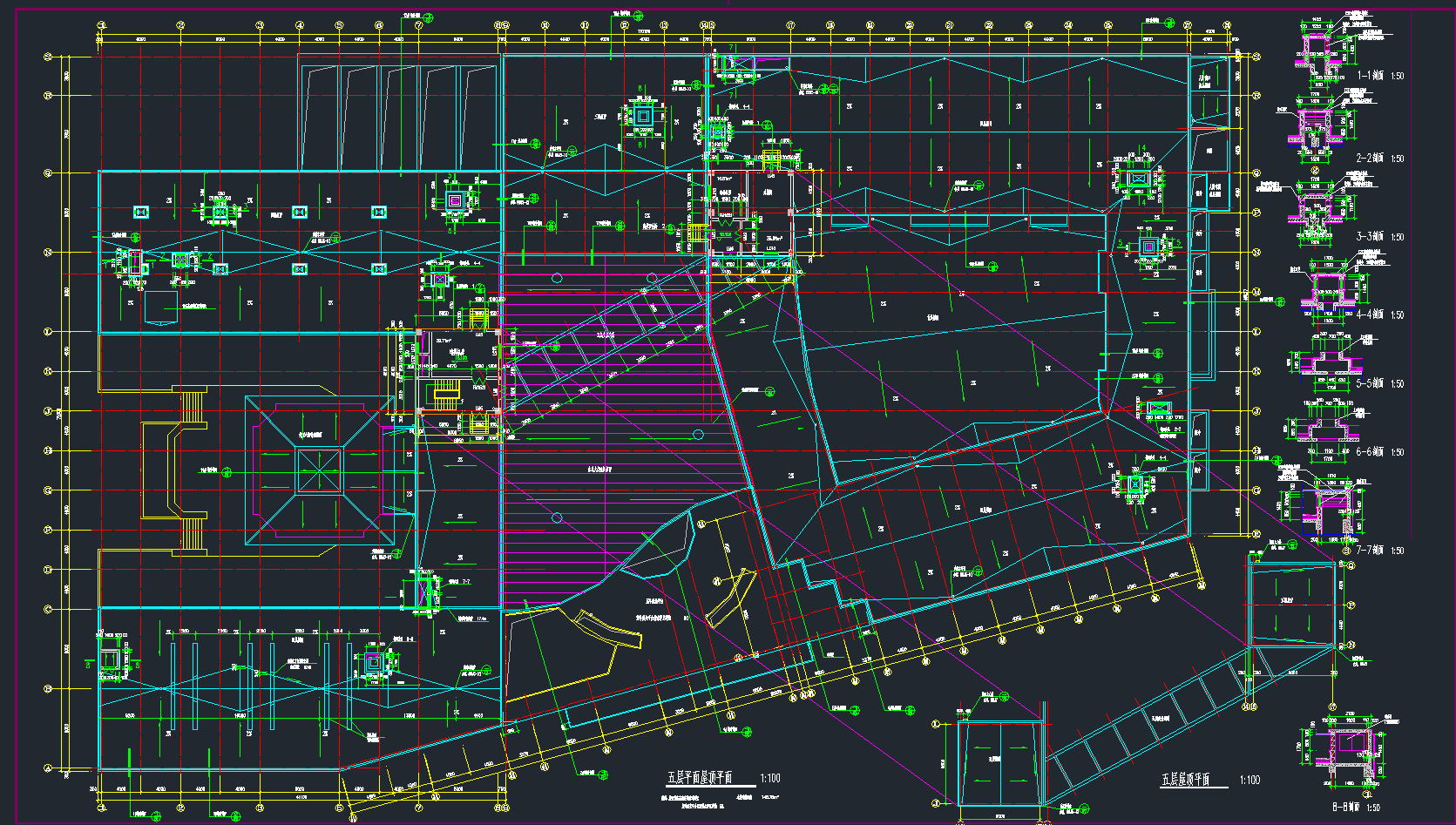Select the 1-1 剖面 text label
The width and height of the screenshot is (1456, 825).
point(1370,76)
